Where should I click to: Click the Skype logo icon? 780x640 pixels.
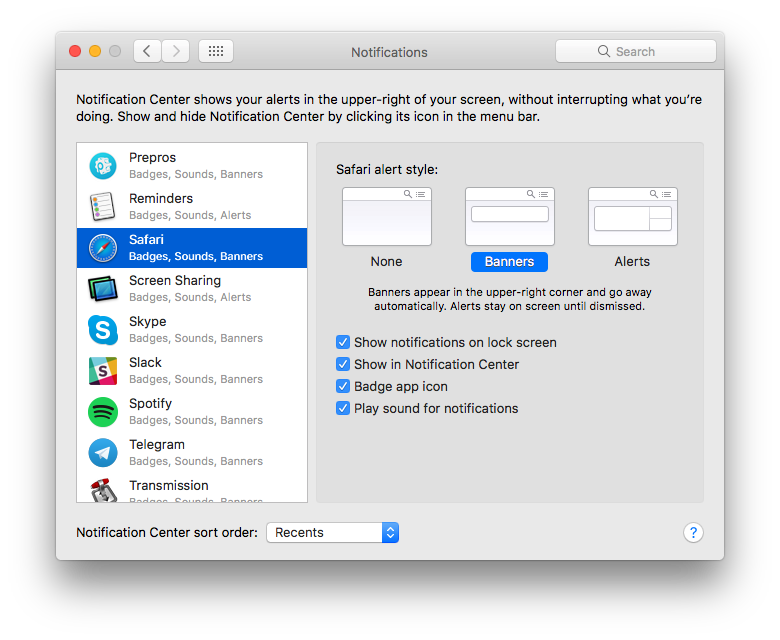coord(103,330)
